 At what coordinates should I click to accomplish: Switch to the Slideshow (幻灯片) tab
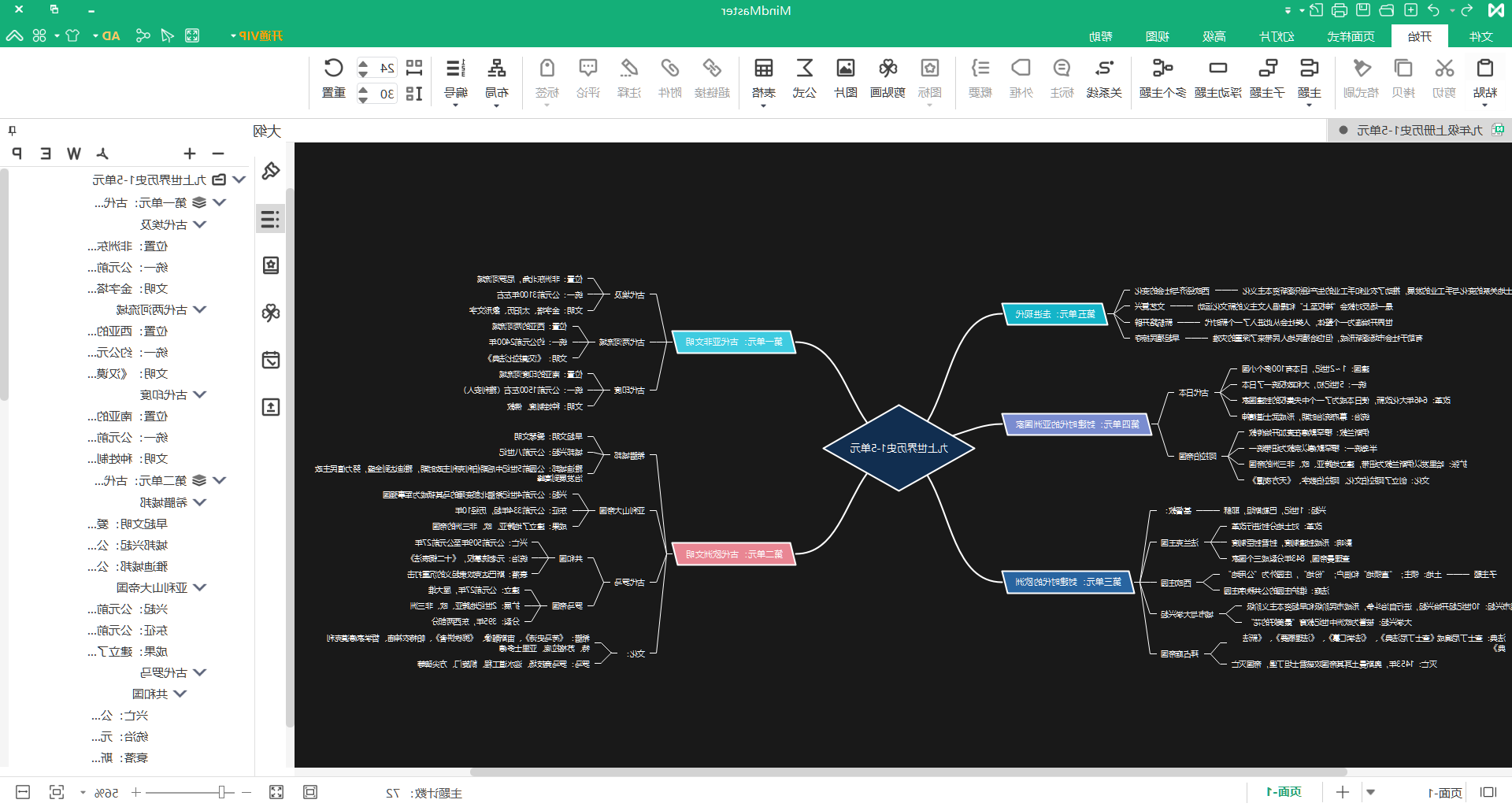[x=1277, y=36]
